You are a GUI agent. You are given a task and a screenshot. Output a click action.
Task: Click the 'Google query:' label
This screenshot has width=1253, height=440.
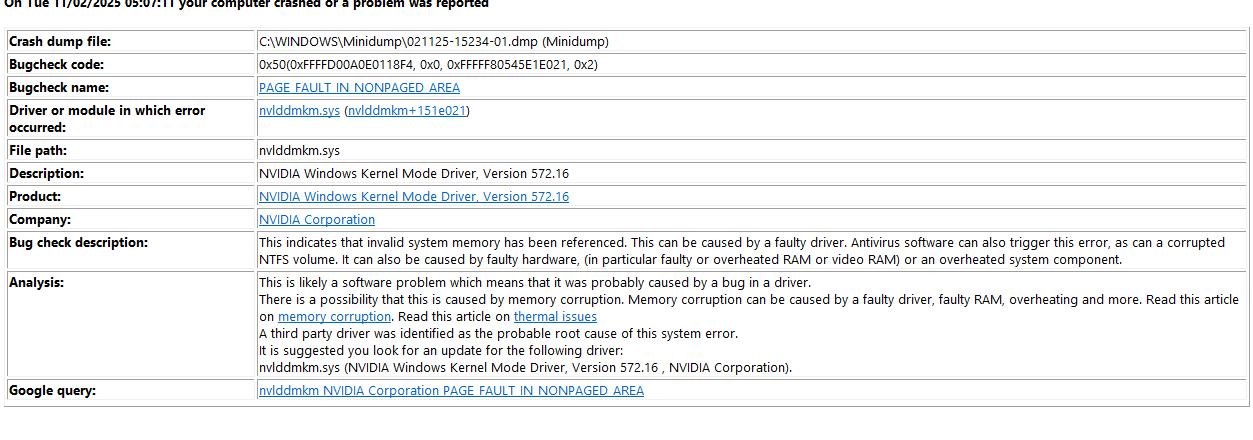tap(53, 391)
